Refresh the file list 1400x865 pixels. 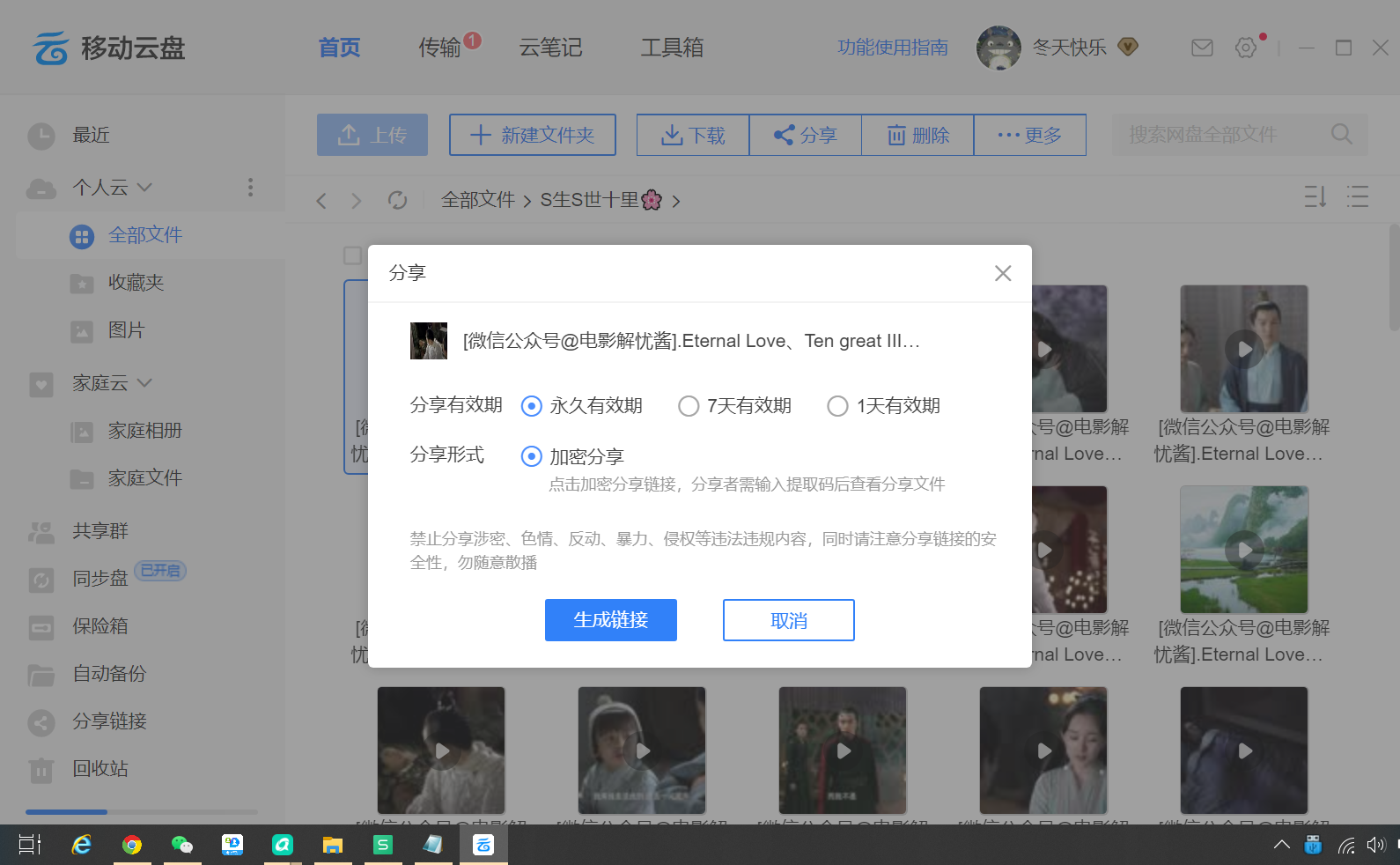click(x=398, y=201)
